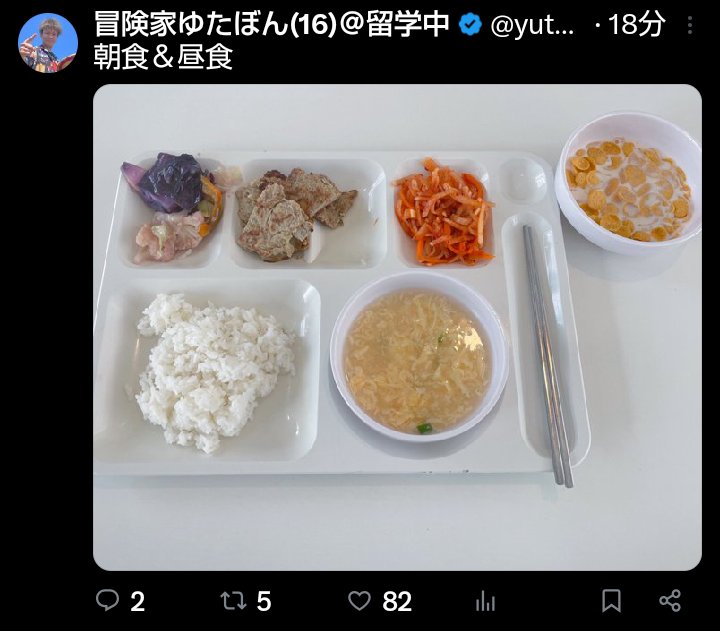Click the tweet text 朝食＆昼食
The image size is (720, 631).
pos(163,57)
